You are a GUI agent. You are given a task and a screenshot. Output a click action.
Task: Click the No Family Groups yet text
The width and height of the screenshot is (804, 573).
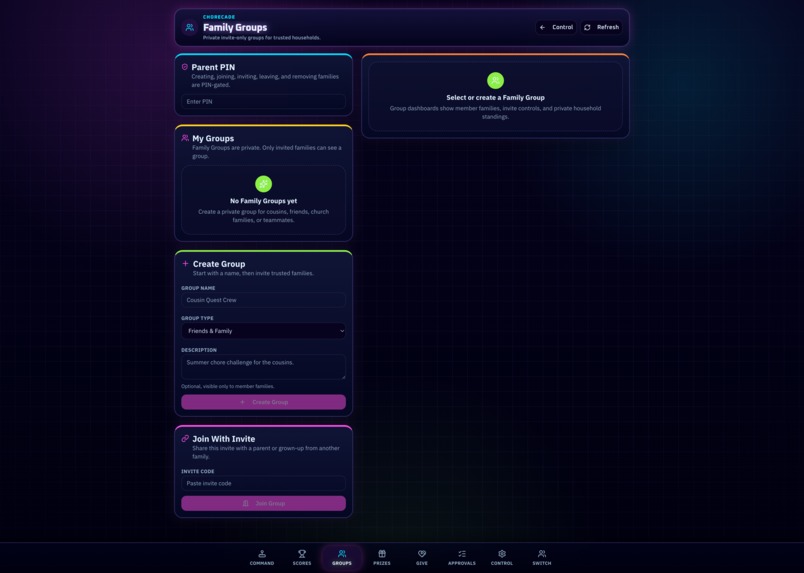click(x=264, y=201)
